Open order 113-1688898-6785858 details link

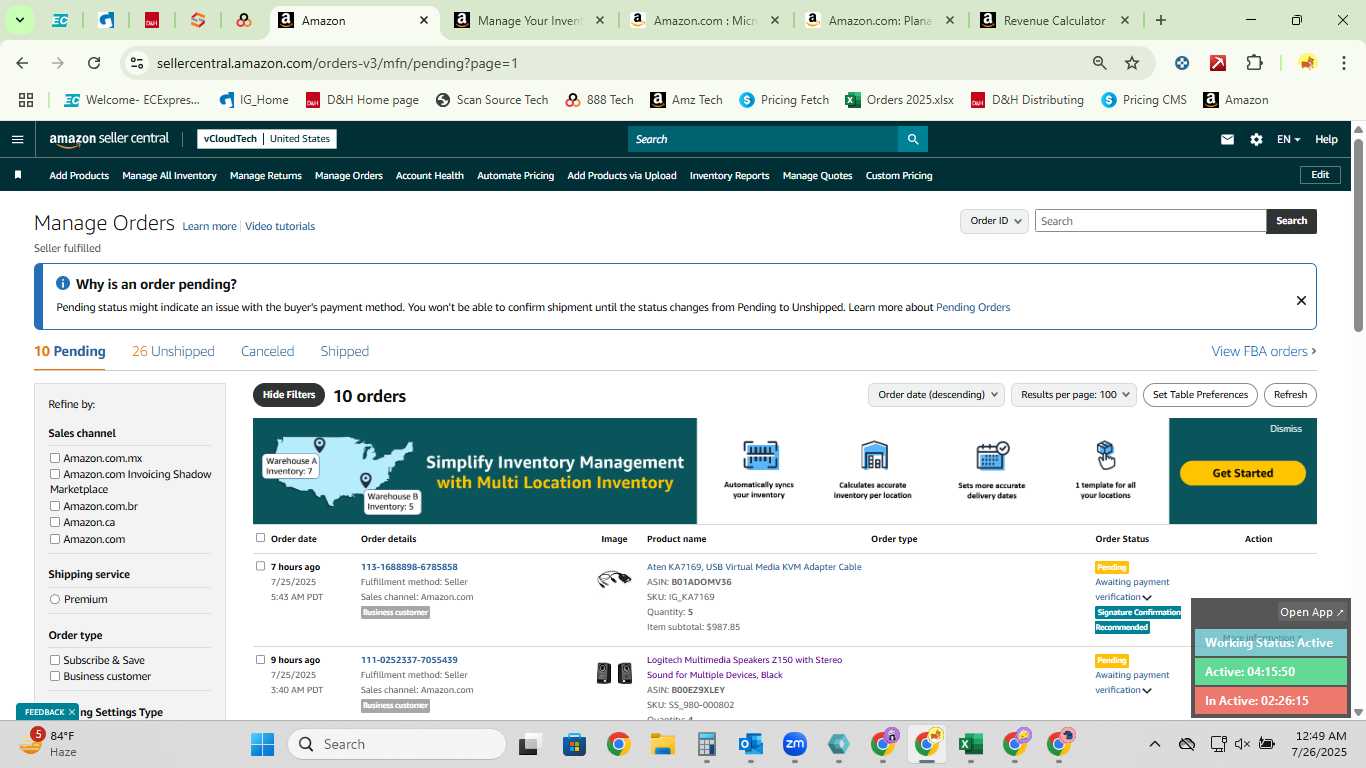click(x=409, y=567)
